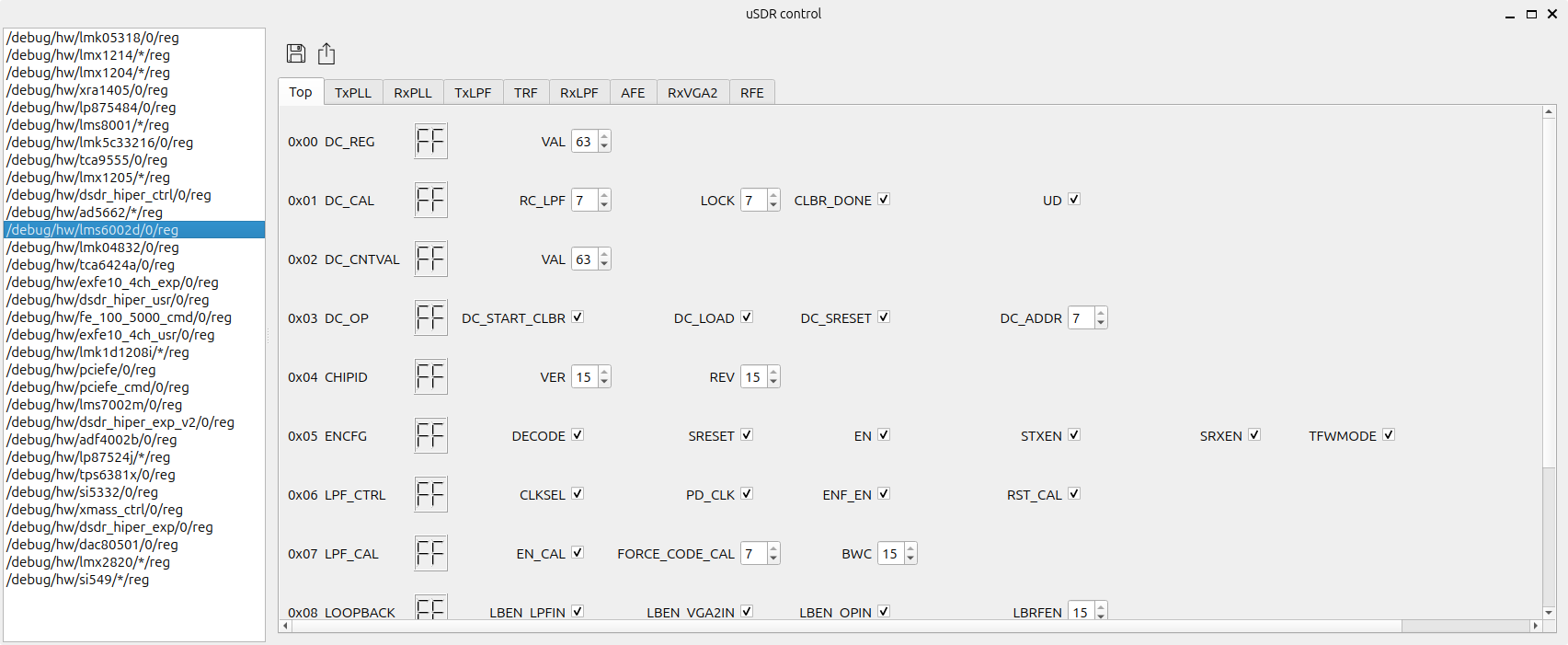This screenshot has width=1568, height=645.
Task: Toggle the PD_CLK checkbox
Action: 747,494
